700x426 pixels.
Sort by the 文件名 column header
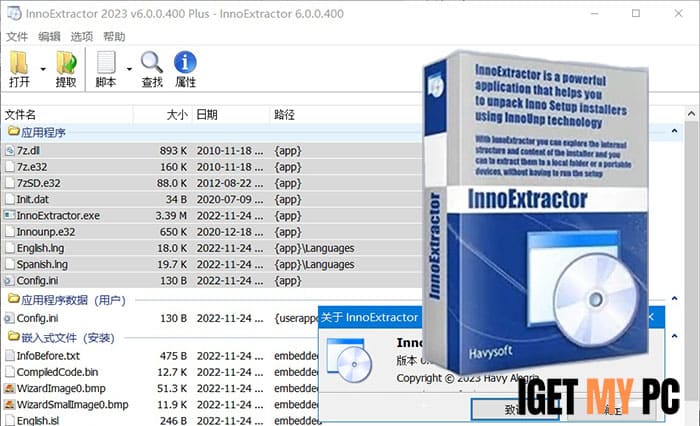click(67, 115)
